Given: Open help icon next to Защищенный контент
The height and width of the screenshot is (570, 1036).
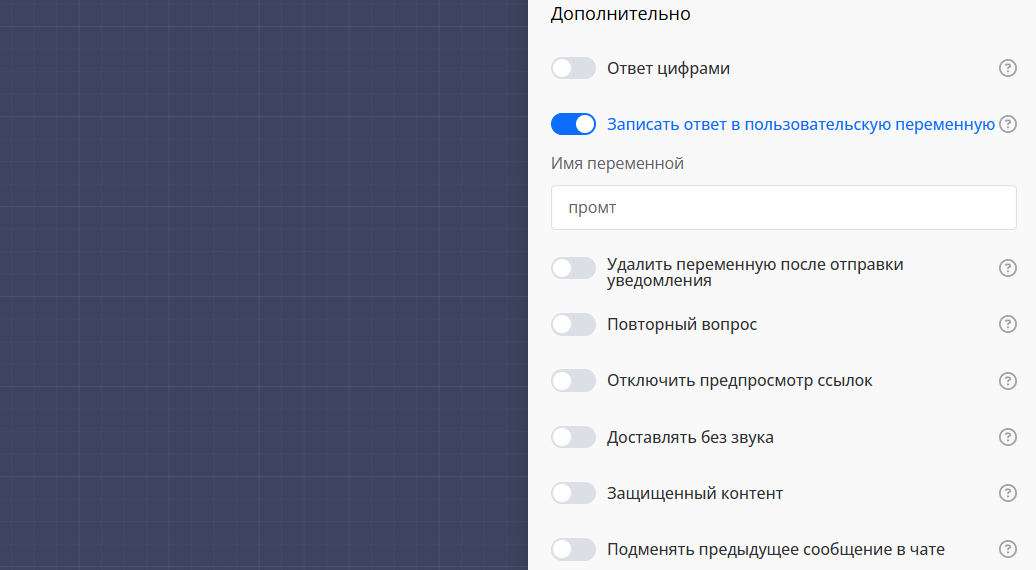Looking at the screenshot, I should coord(1008,493).
